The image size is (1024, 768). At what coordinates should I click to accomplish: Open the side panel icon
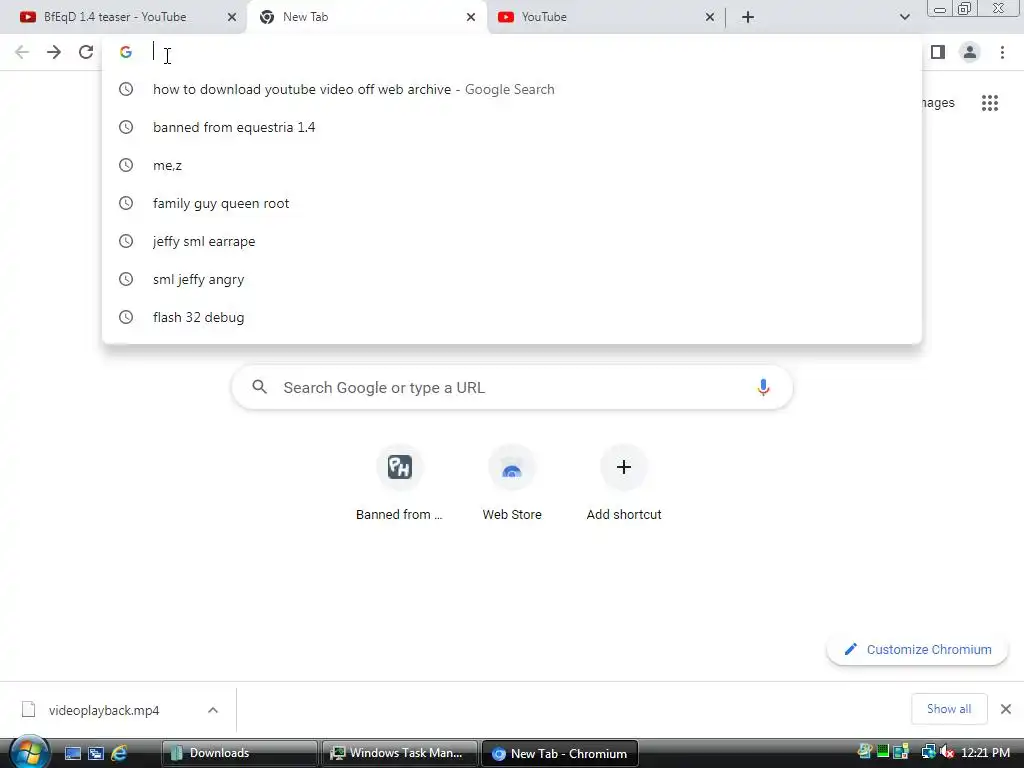(x=938, y=52)
